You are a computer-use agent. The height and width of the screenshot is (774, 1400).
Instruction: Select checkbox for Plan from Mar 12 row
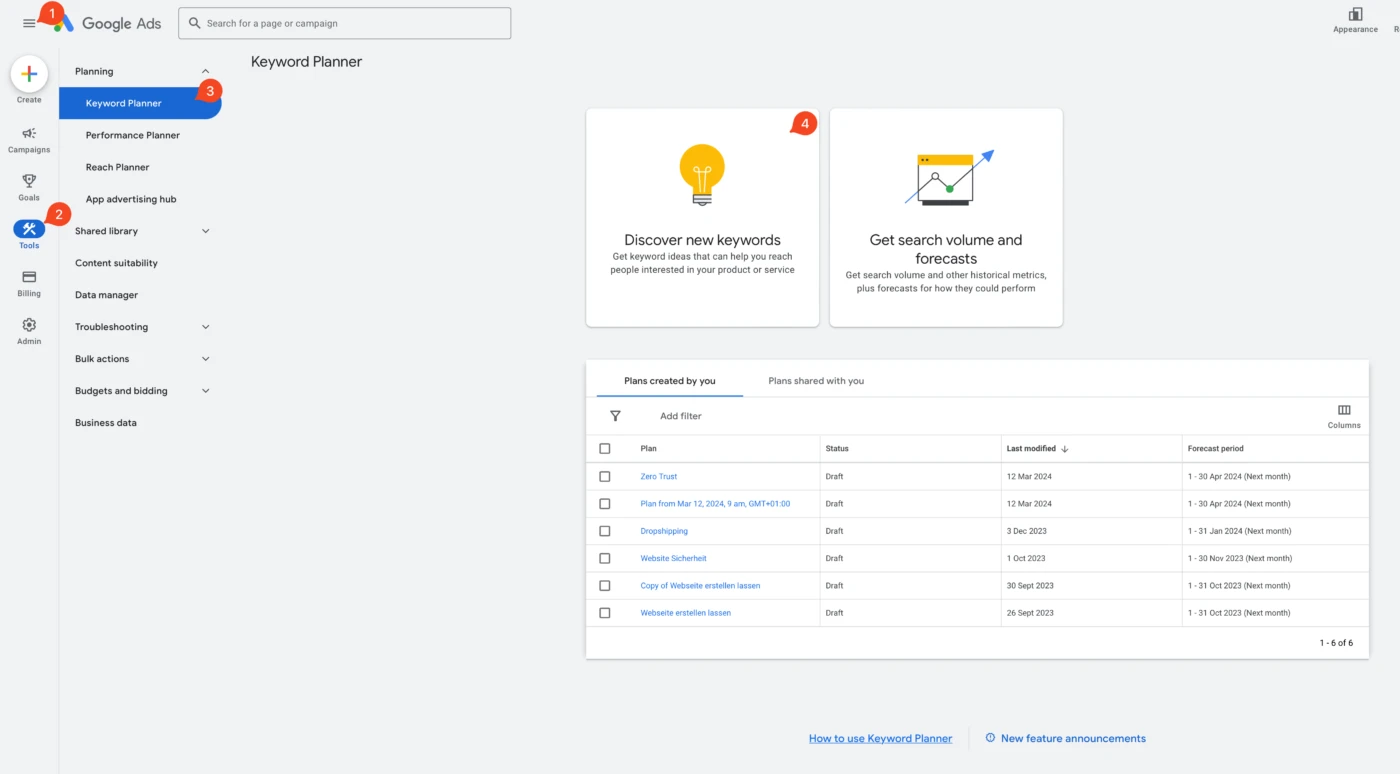(x=604, y=504)
